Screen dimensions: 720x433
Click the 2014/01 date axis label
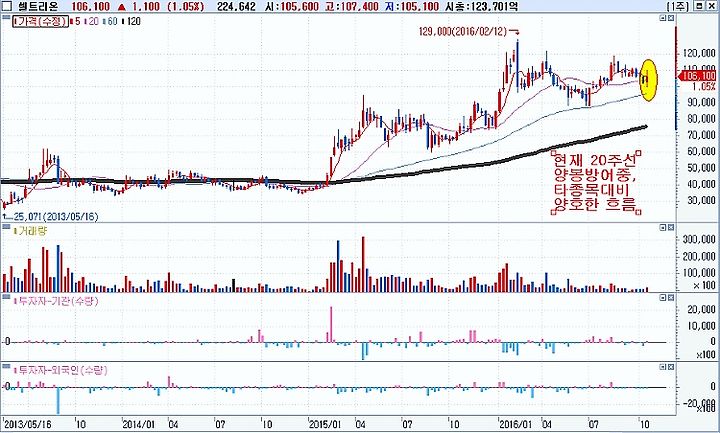pos(139,424)
